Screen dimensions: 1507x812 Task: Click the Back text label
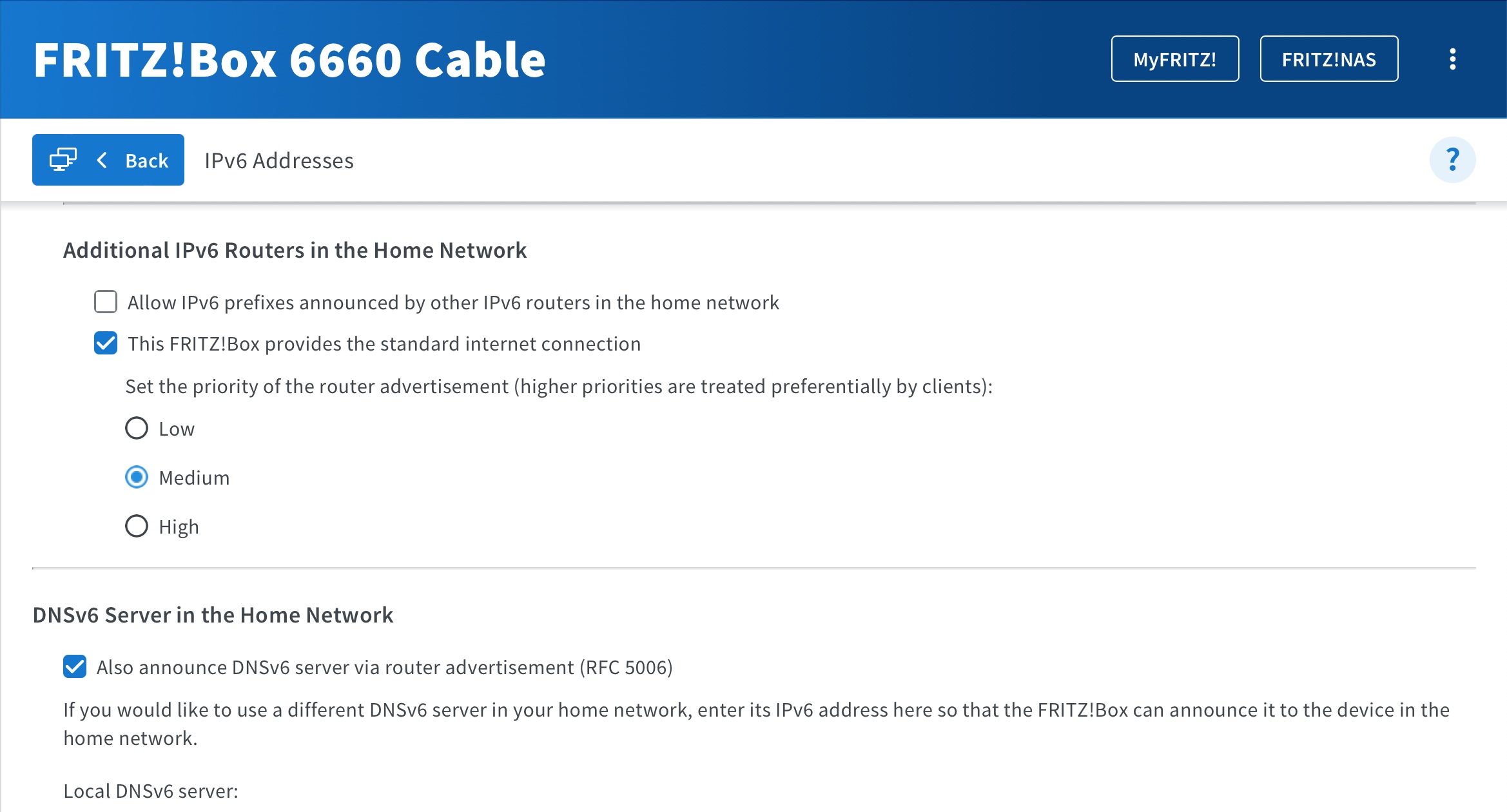pos(146,160)
